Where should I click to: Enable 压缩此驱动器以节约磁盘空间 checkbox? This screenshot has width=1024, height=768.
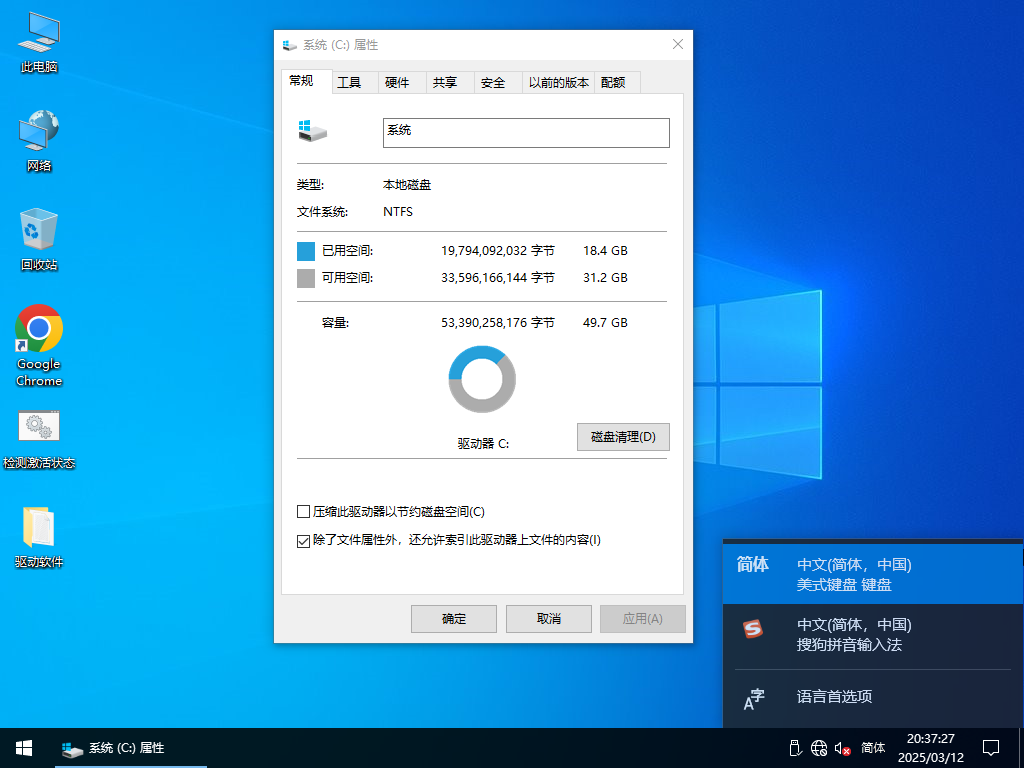304,512
